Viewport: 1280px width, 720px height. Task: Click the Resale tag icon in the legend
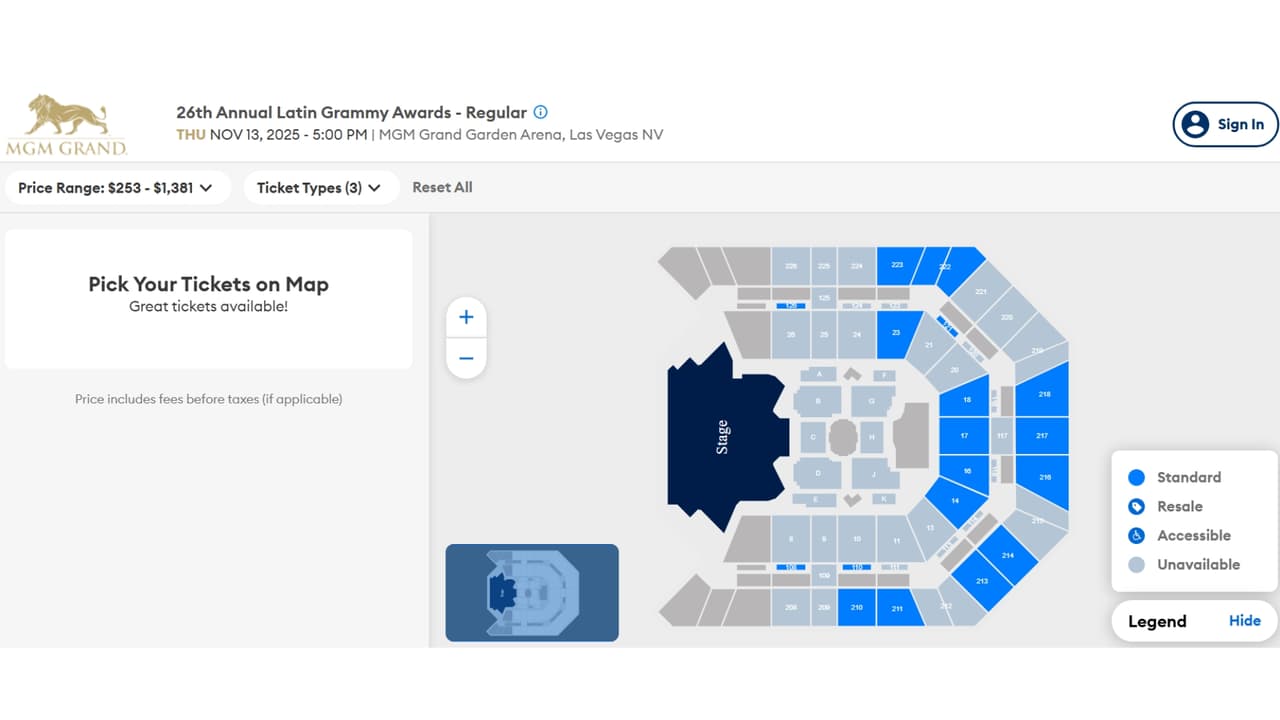[x=1136, y=506]
